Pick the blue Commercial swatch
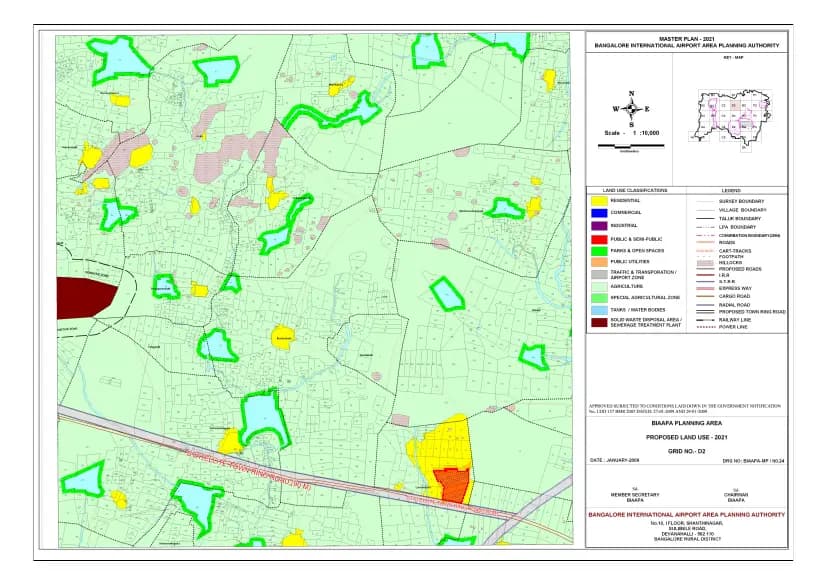This screenshot has height=585, width=827. [x=599, y=213]
